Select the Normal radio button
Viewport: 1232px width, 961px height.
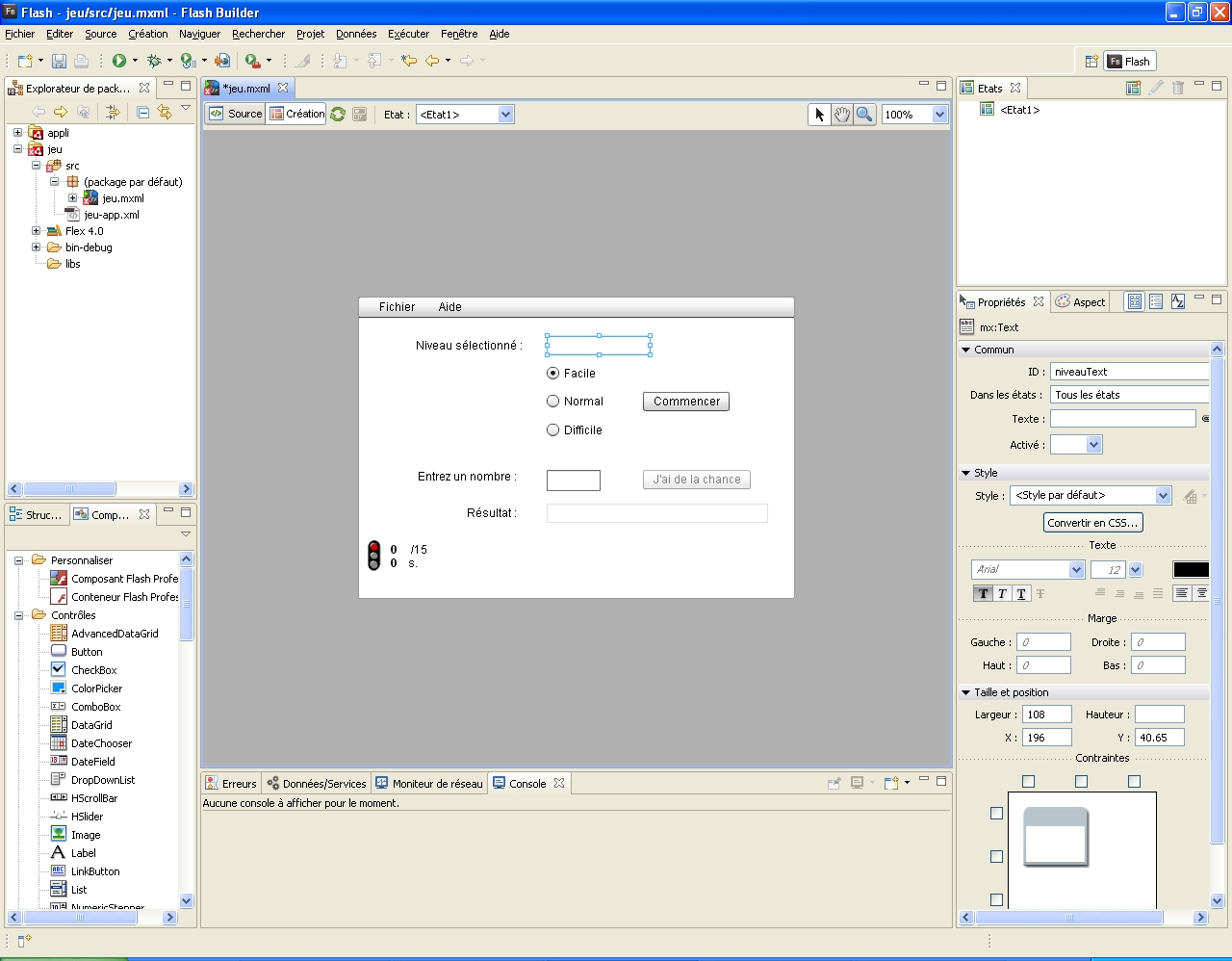553,402
